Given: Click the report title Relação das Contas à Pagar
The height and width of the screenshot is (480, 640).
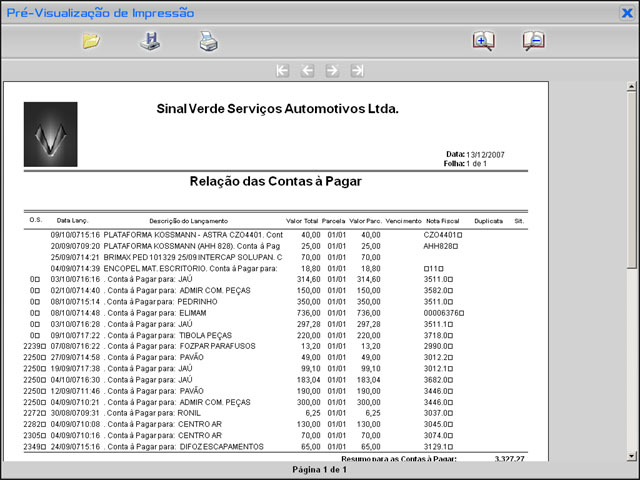Looking at the screenshot, I should pyautogui.click(x=275, y=182).
